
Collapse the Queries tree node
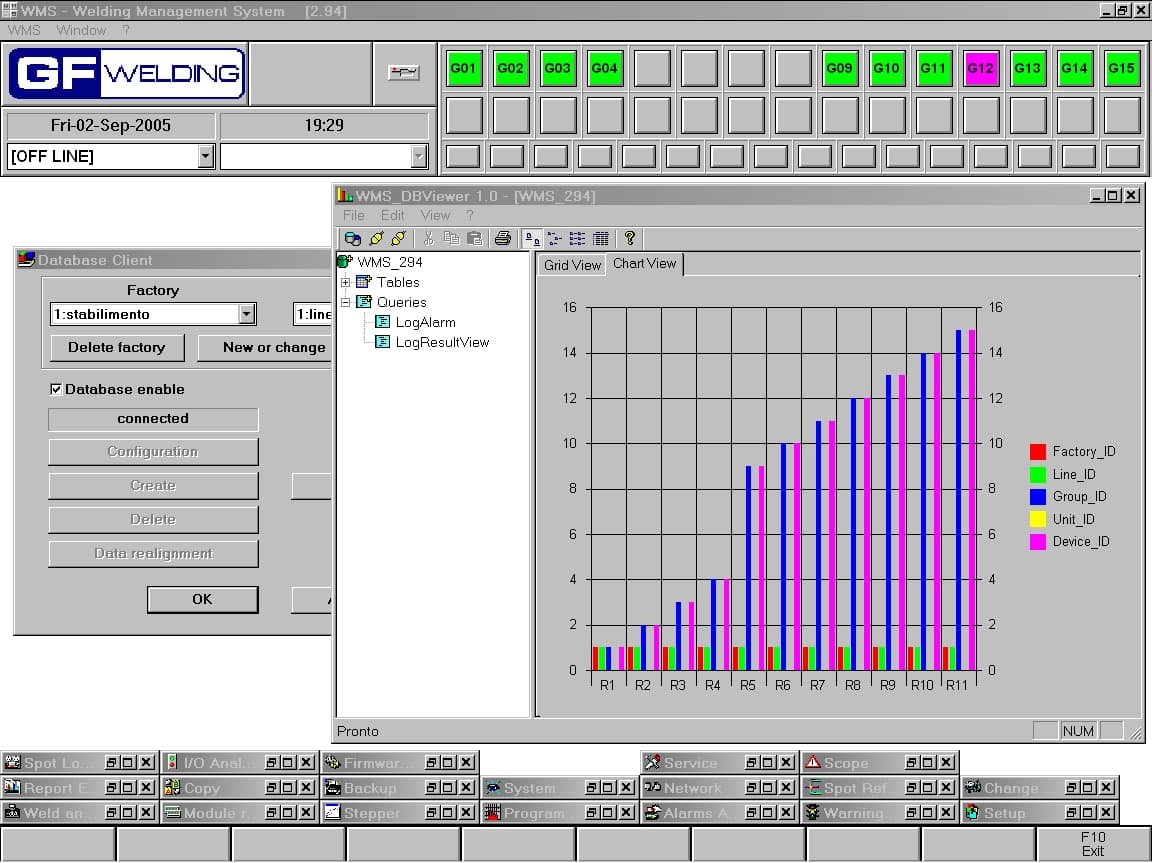tap(346, 302)
